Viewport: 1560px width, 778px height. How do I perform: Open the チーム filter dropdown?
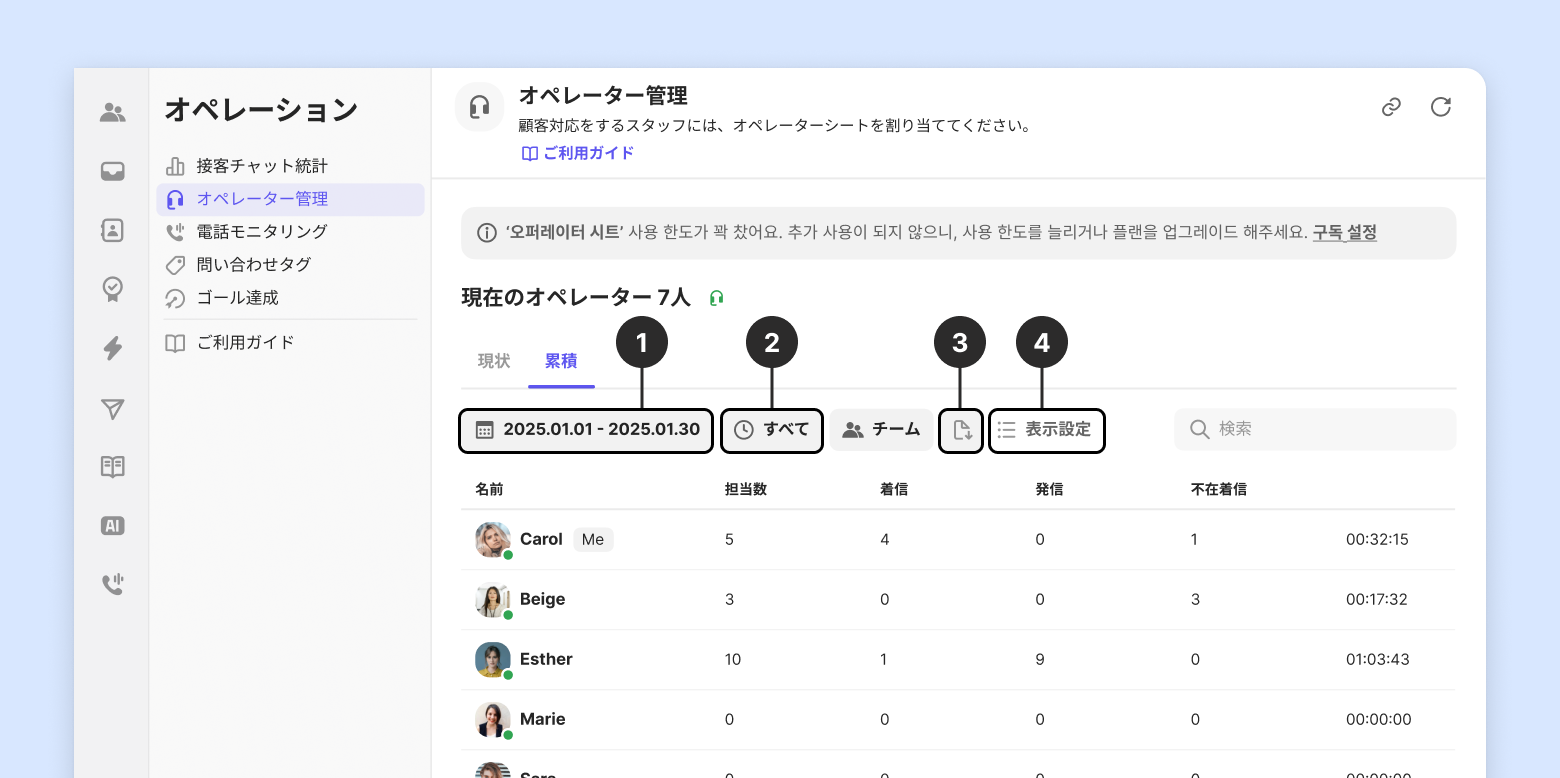pos(881,430)
